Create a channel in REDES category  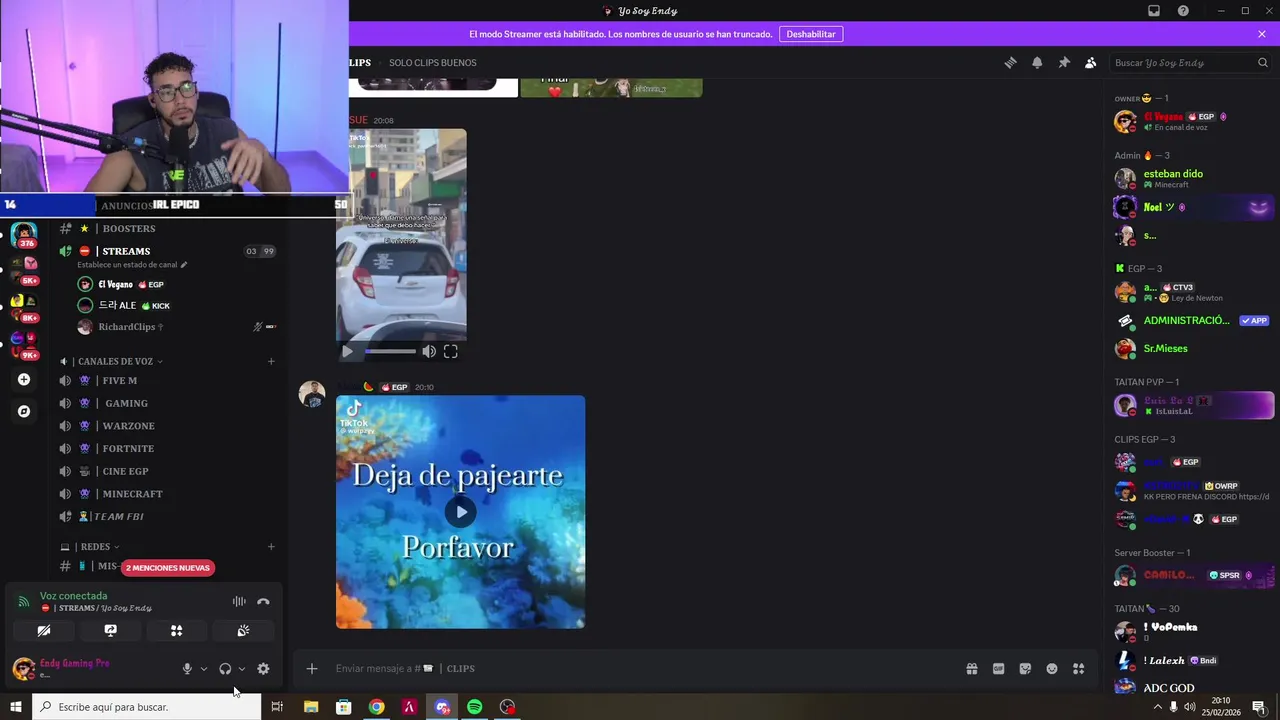[271, 547]
